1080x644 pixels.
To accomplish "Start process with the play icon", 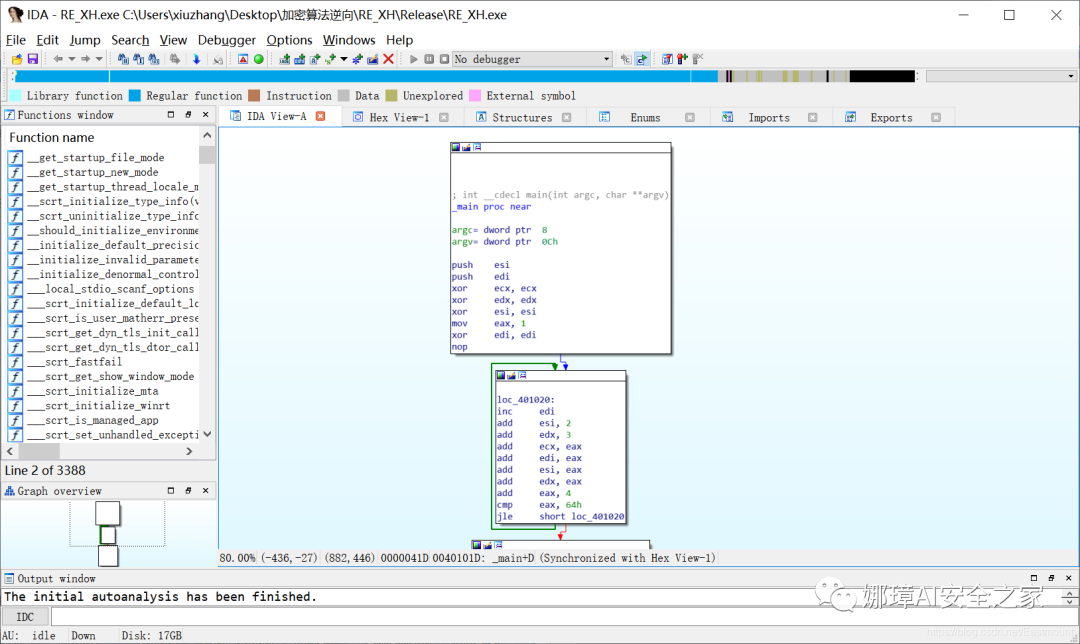I will tap(414, 59).
